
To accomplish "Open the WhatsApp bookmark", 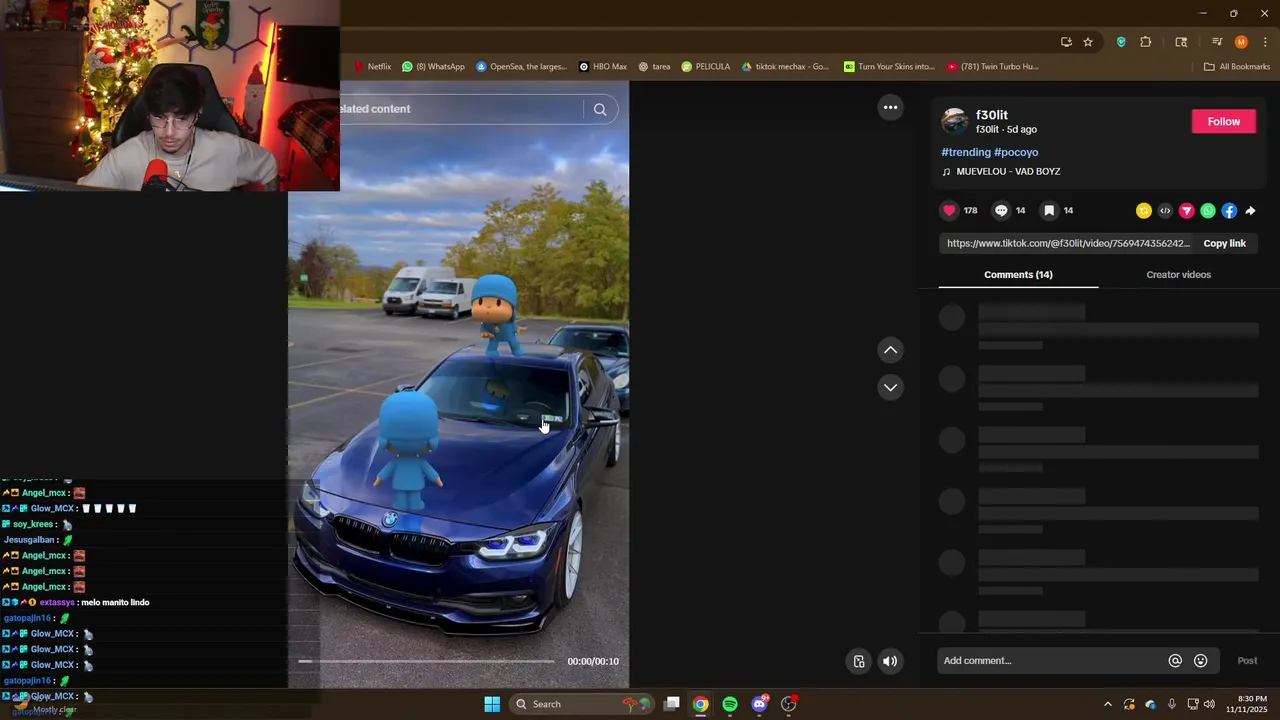I will [434, 67].
